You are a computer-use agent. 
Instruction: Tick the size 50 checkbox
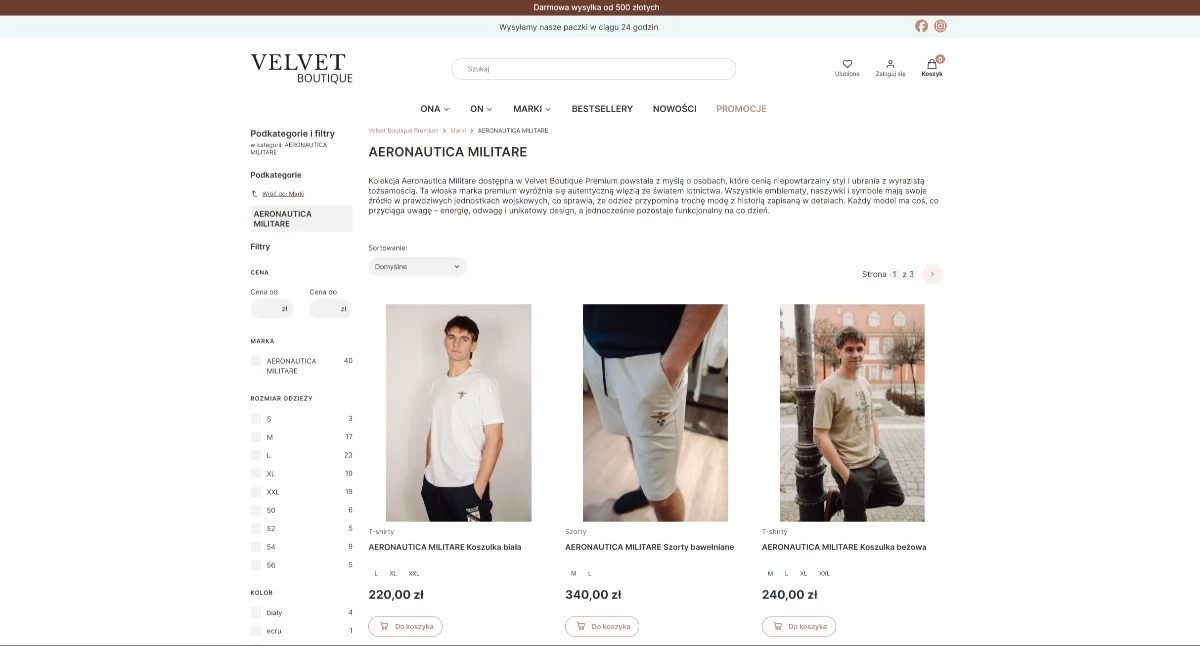[256, 510]
